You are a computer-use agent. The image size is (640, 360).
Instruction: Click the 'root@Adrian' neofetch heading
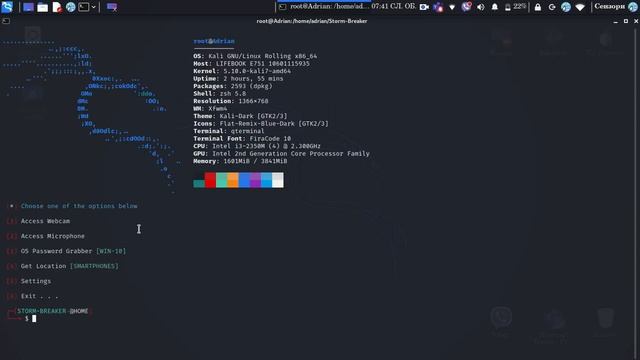tap(214, 41)
